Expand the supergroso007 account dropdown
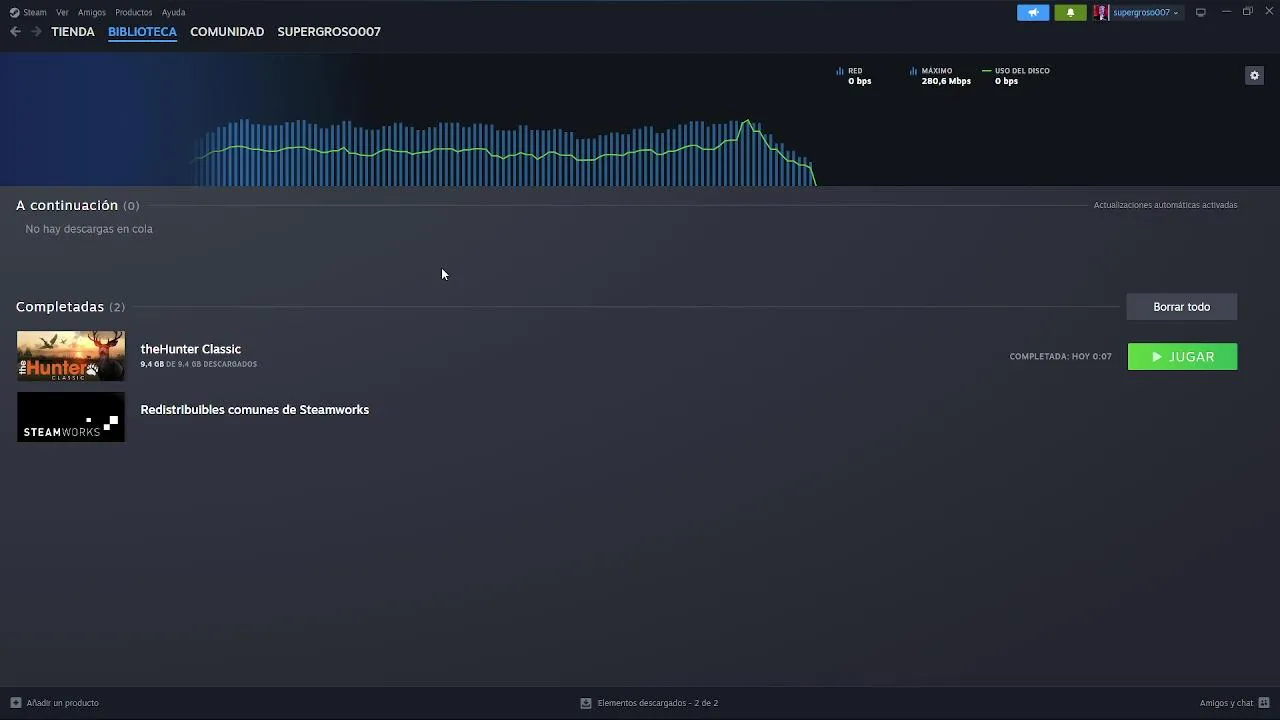The height and width of the screenshot is (720, 1280). click(x=1145, y=12)
